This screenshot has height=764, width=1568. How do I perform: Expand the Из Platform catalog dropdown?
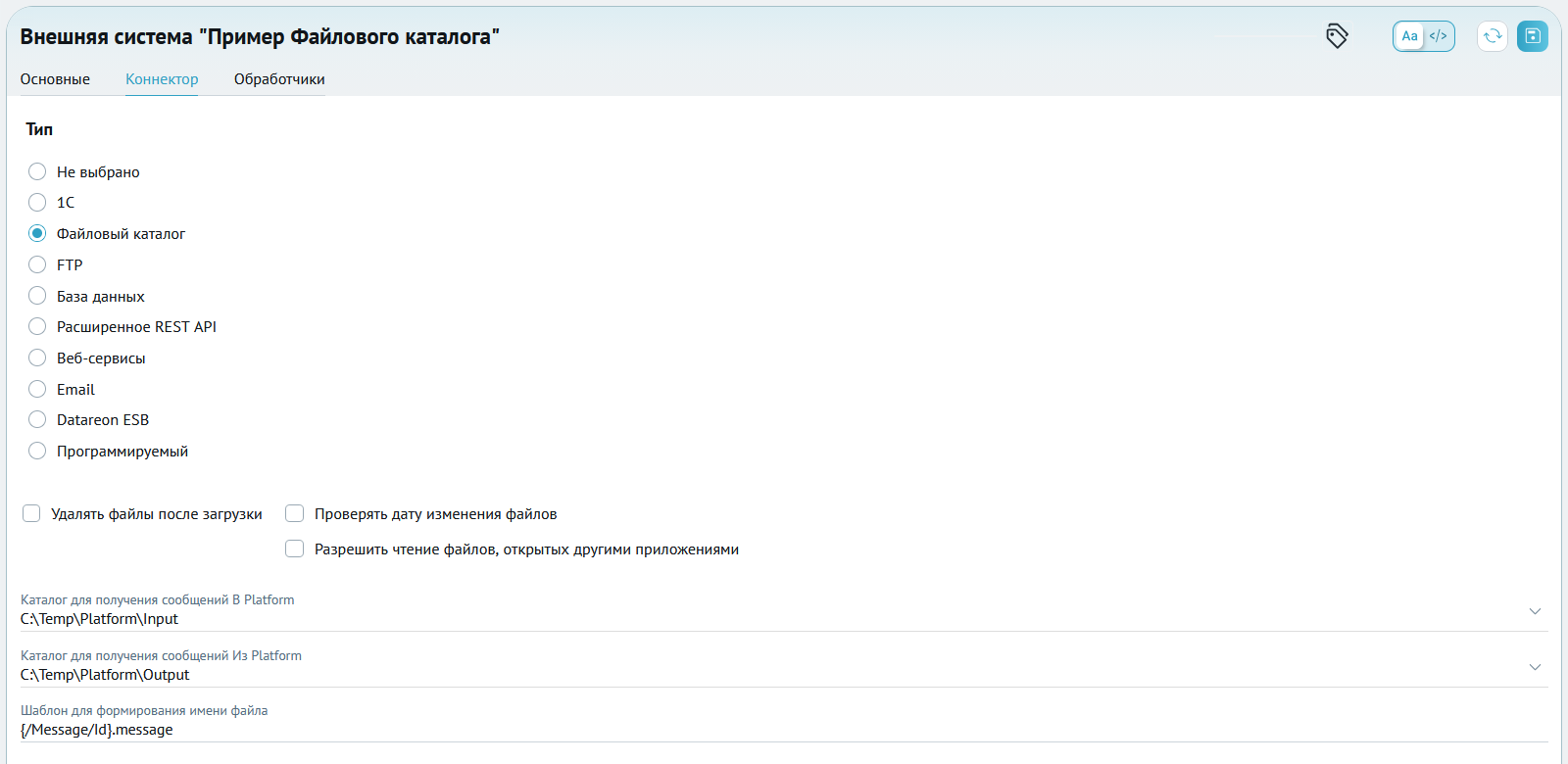click(1535, 667)
